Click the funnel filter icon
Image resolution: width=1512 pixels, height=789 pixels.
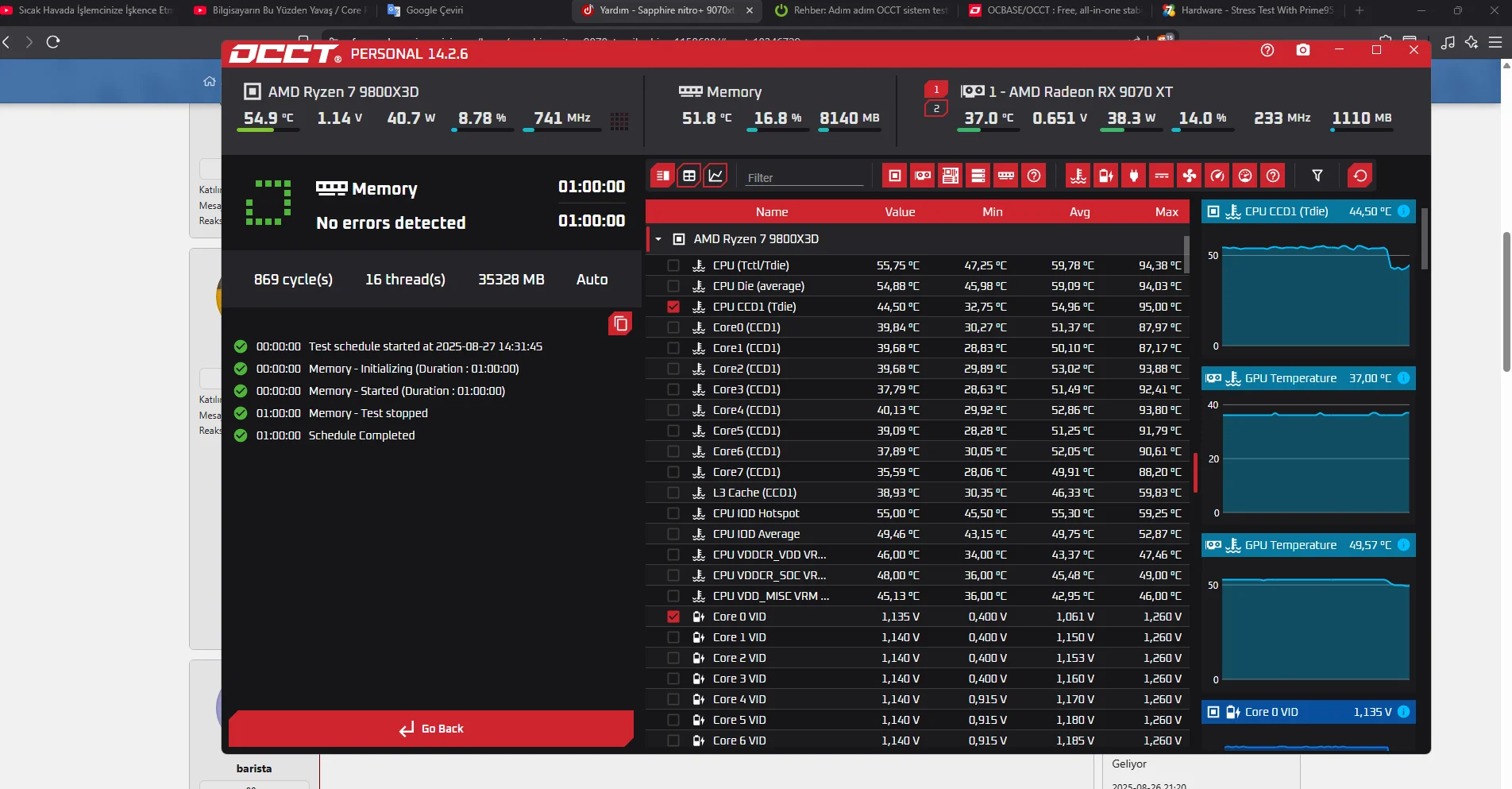pyautogui.click(x=1317, y=176)
